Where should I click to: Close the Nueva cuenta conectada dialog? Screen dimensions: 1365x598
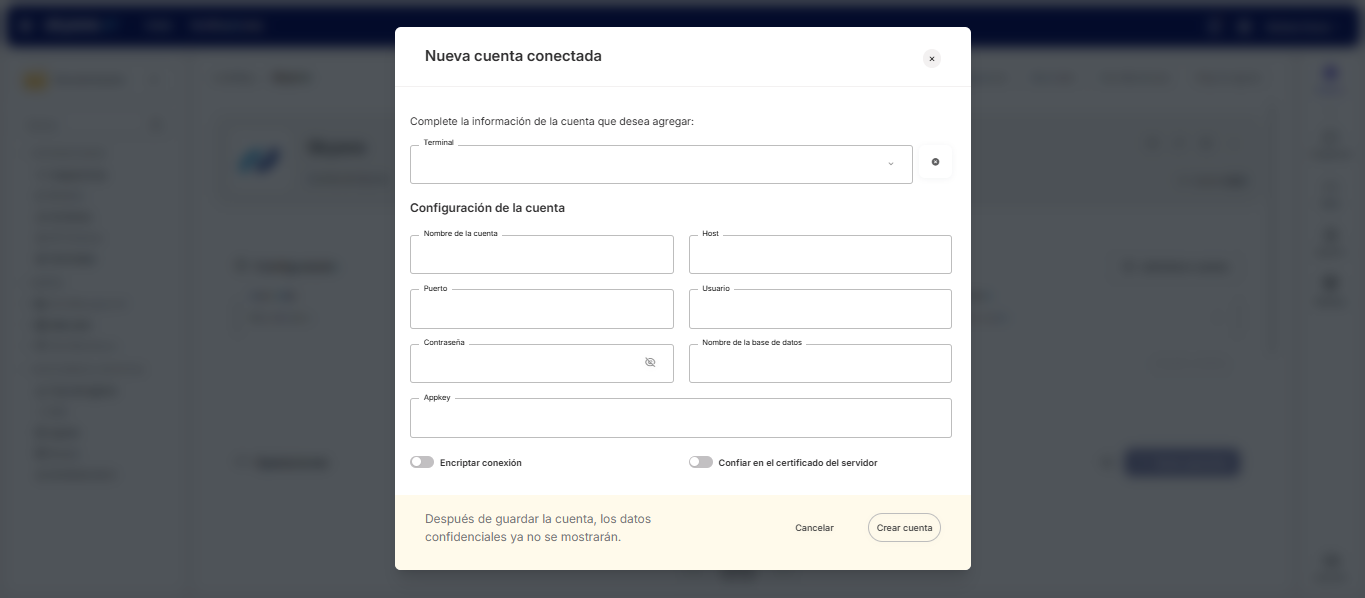(x=932, y=59)
